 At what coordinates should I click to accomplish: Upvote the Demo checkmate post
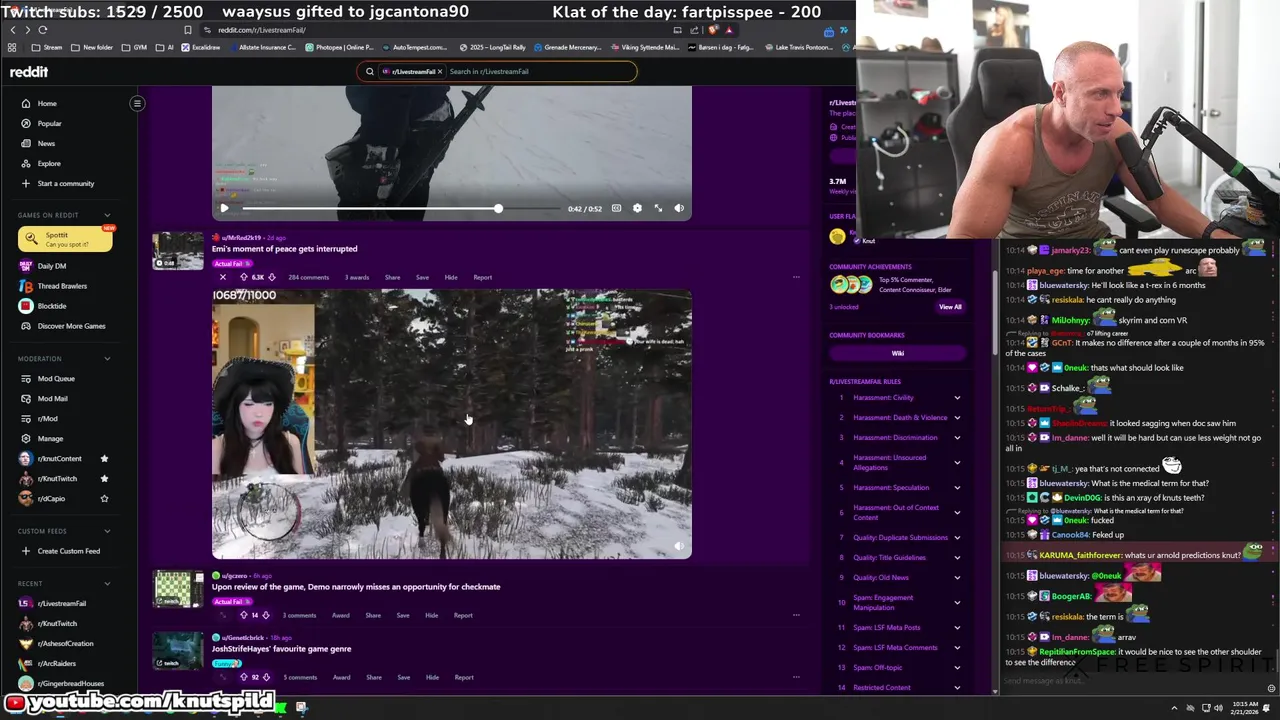tap(243, 616)
